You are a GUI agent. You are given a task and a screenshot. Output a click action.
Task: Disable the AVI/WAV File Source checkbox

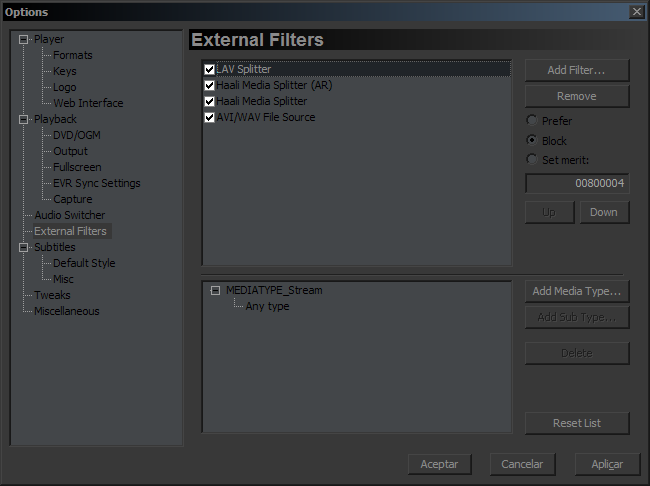click(x=210, y=118)
